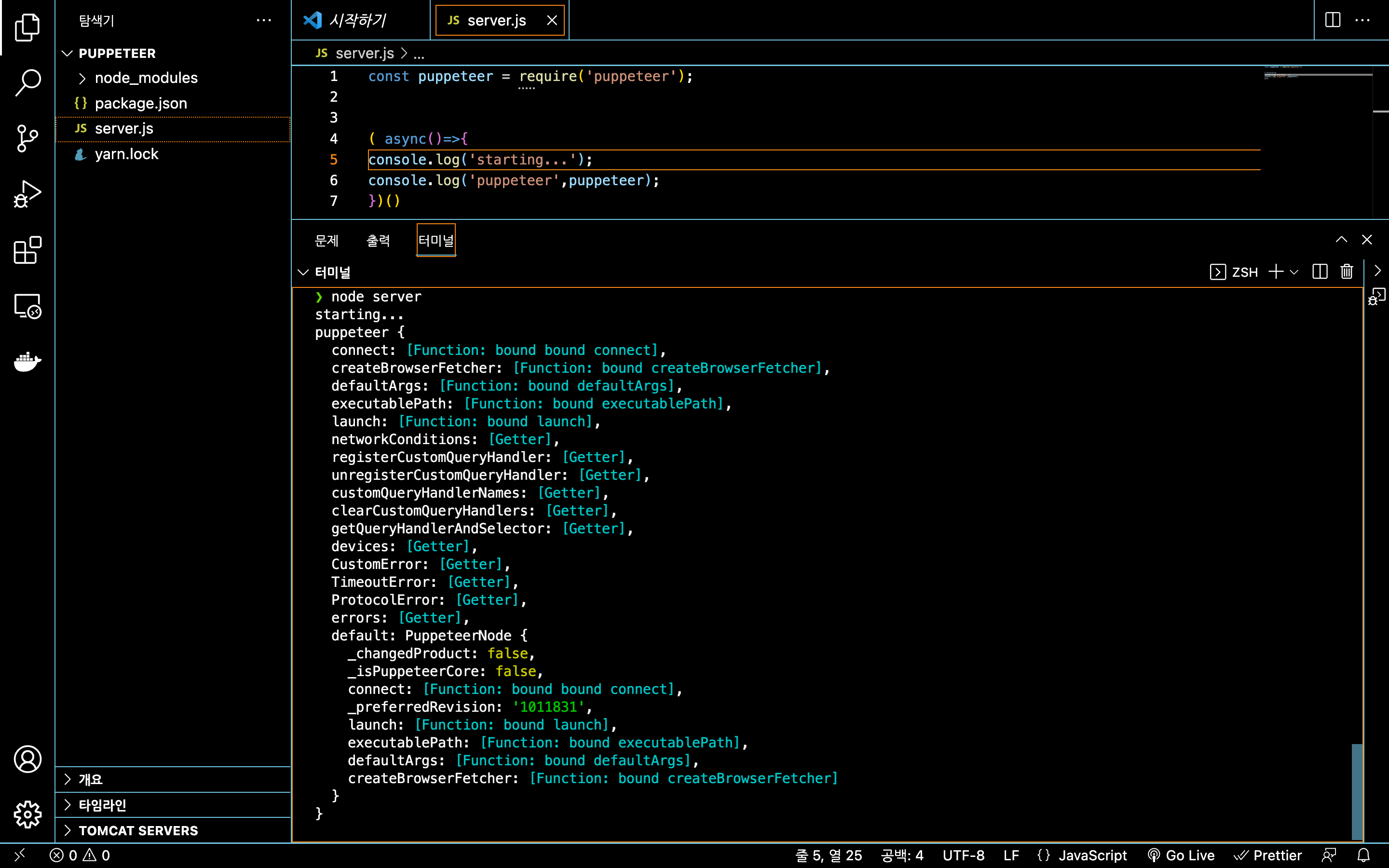This screenshot has height=868, width=1389.
Task: Open the Search view in activity bar
Action: [27, 82]
